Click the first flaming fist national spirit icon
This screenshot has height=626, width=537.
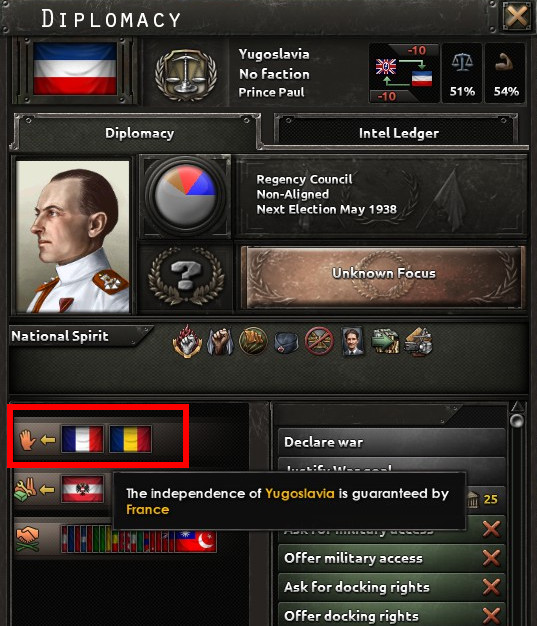187,341
